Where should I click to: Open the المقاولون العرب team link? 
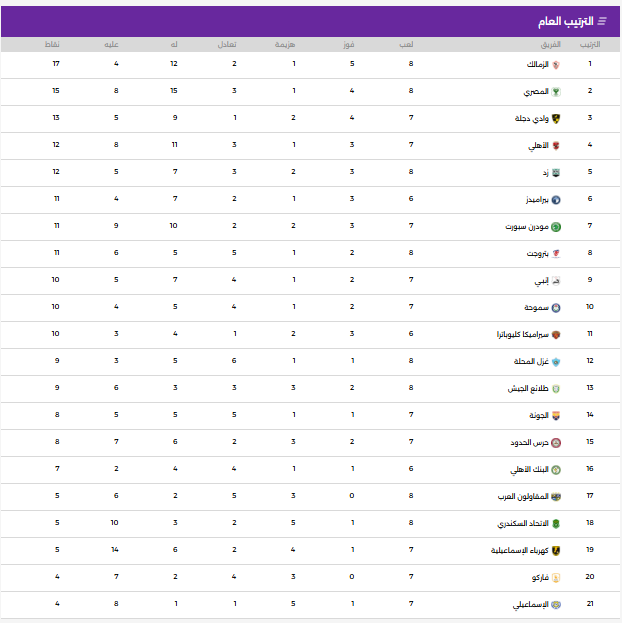[x=522, y=497]
